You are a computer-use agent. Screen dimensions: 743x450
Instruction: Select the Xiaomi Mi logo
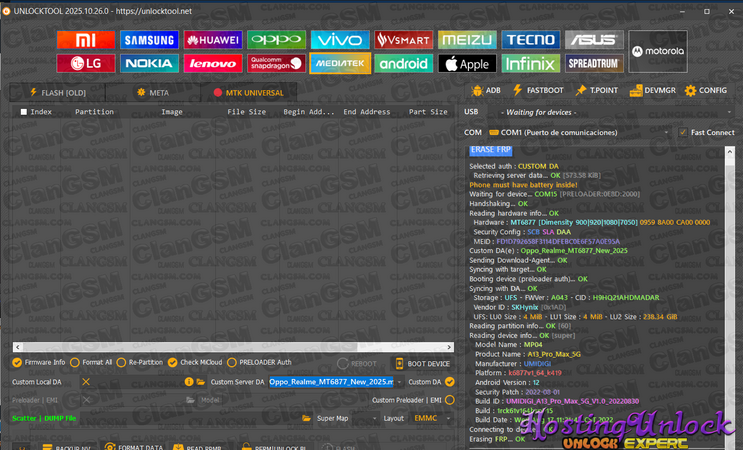tap(85, 40)
